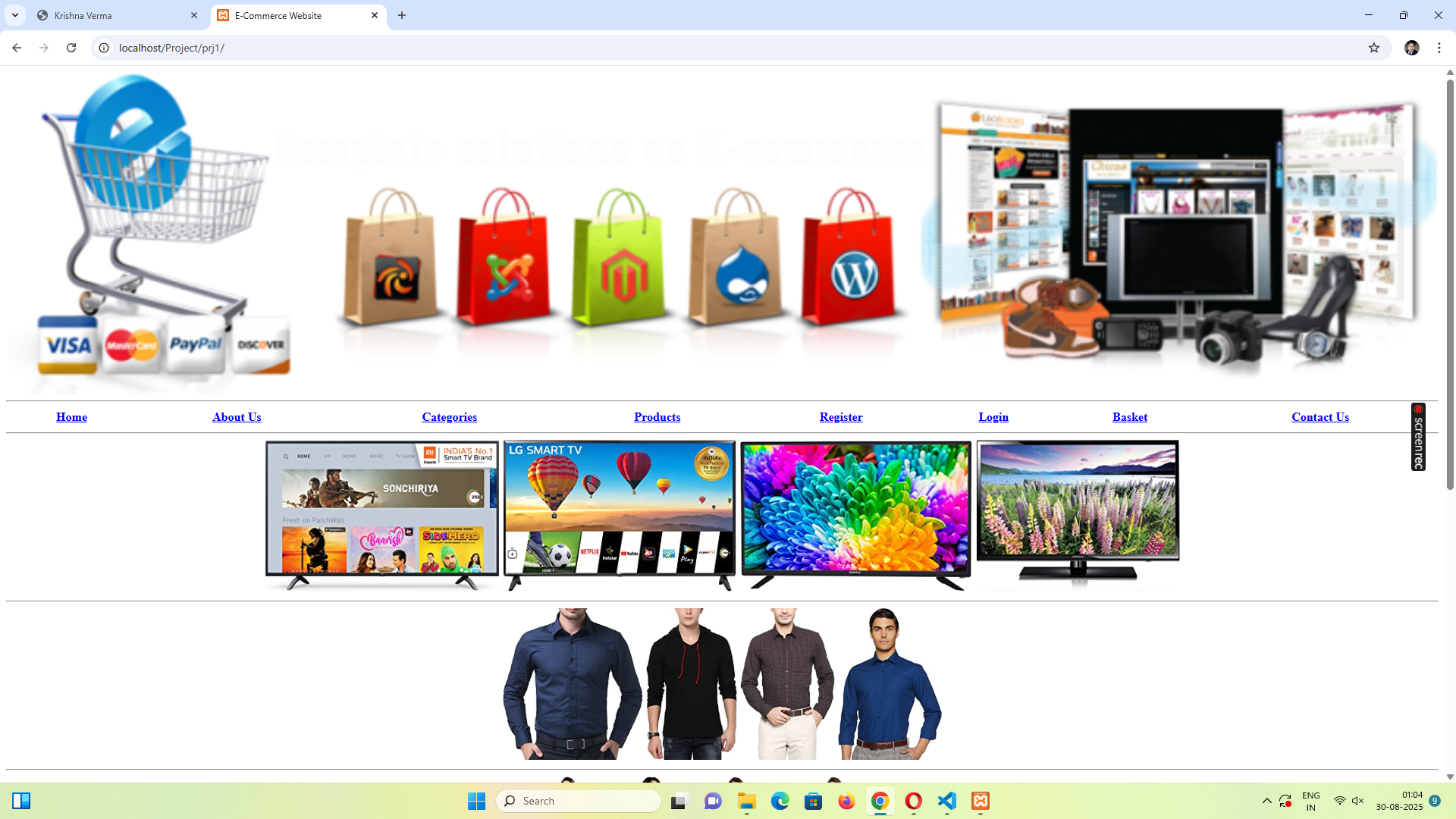Image resolution: width=1456 pixels, height=819 pixels.
Task: Open File Explorer from the taskbar
Action: 747,801
